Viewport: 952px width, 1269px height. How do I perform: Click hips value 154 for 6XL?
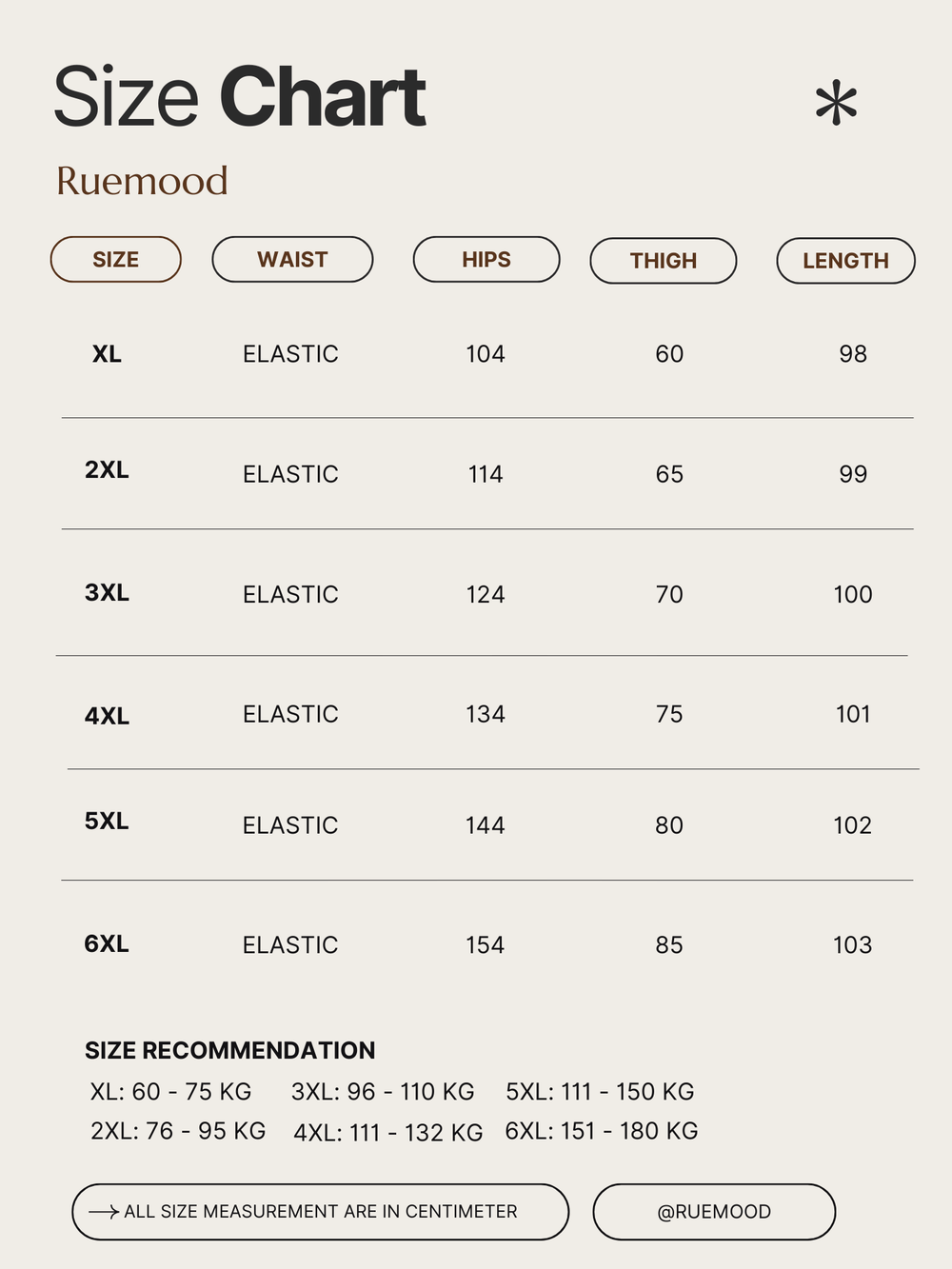pyautogui.click(x=486, y=945)
